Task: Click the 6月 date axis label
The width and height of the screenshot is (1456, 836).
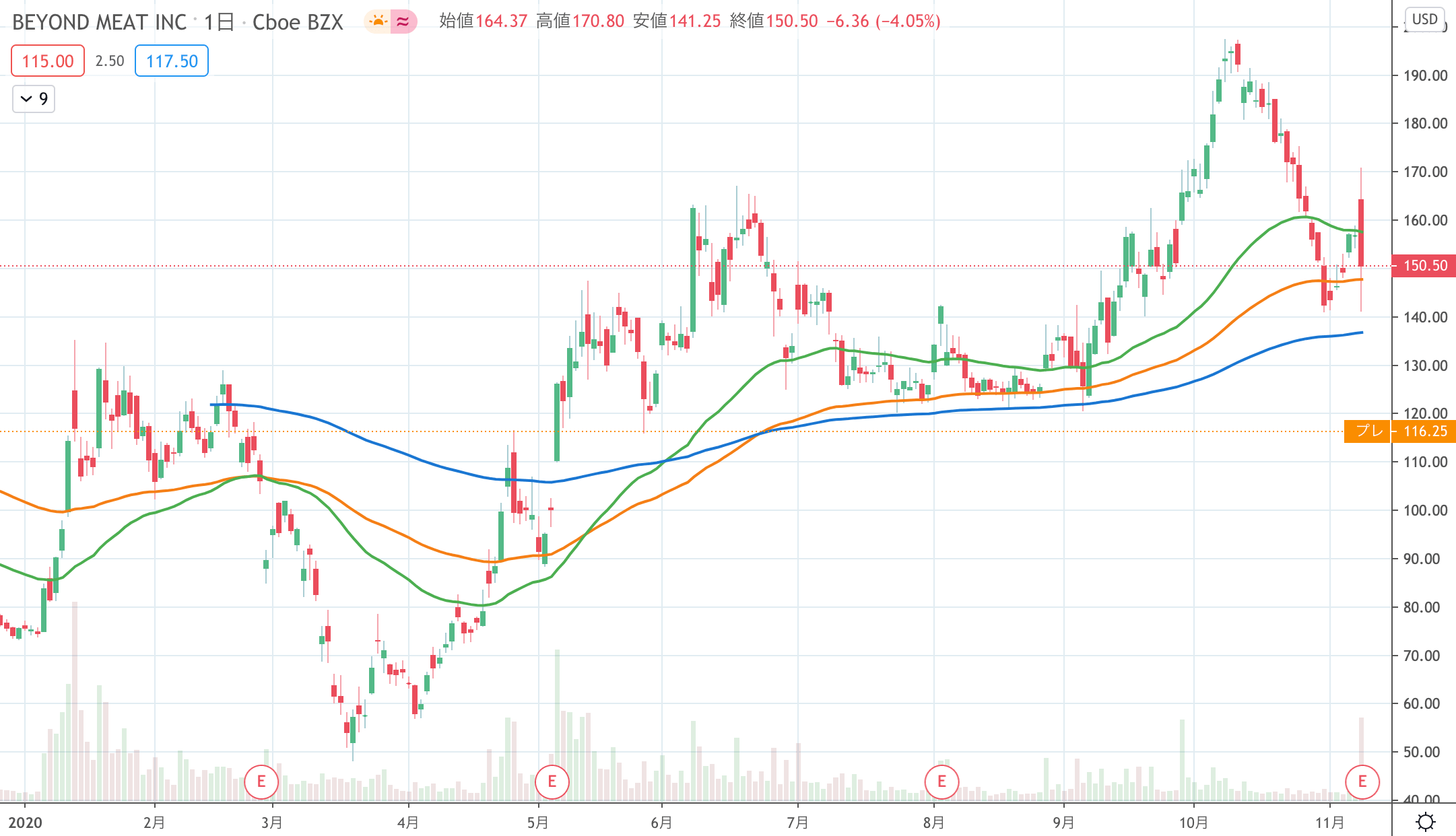Action: [661, 823]
